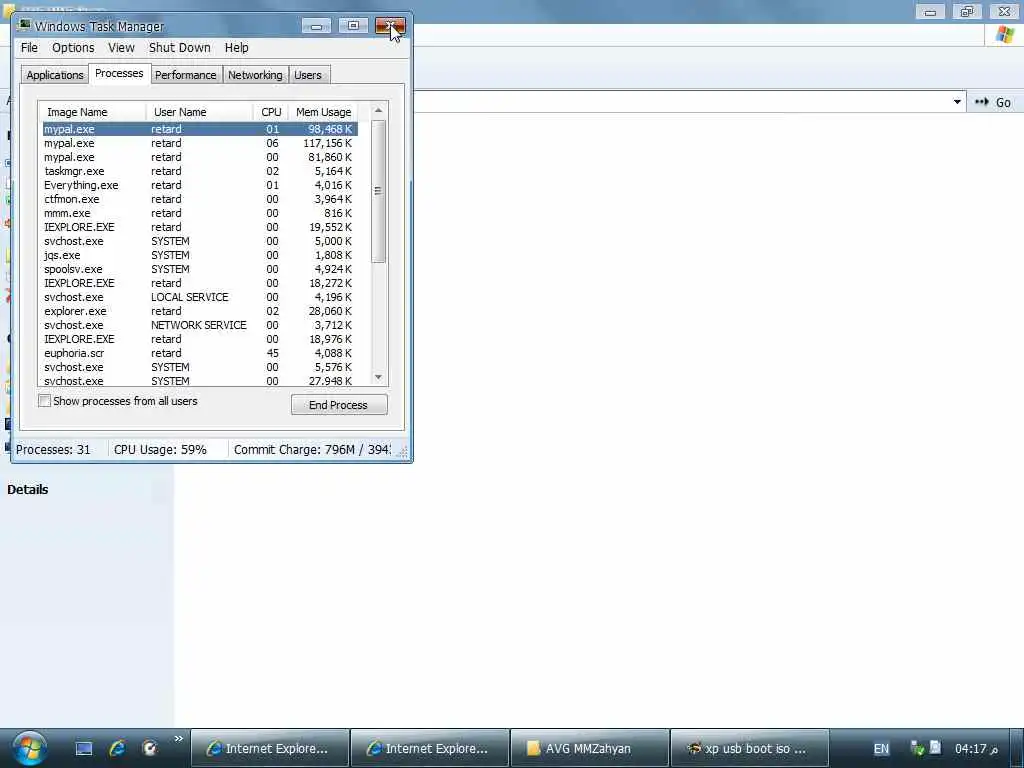Sort by Mem Usage column header
This screenshot has height=768, width=1024.
click(x=323, y=112)
